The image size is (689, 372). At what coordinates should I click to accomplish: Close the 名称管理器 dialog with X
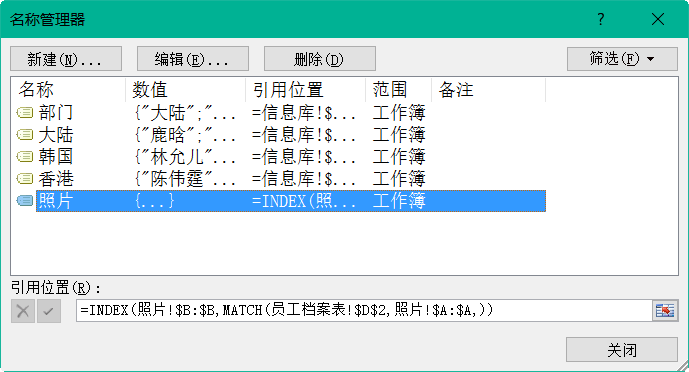click(x=658, y=19)
